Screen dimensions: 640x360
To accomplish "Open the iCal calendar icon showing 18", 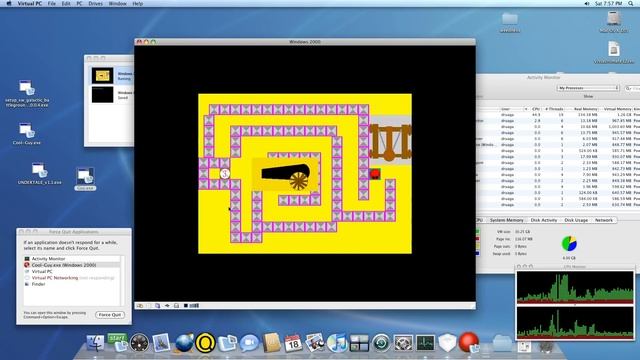I will [293, 343].
